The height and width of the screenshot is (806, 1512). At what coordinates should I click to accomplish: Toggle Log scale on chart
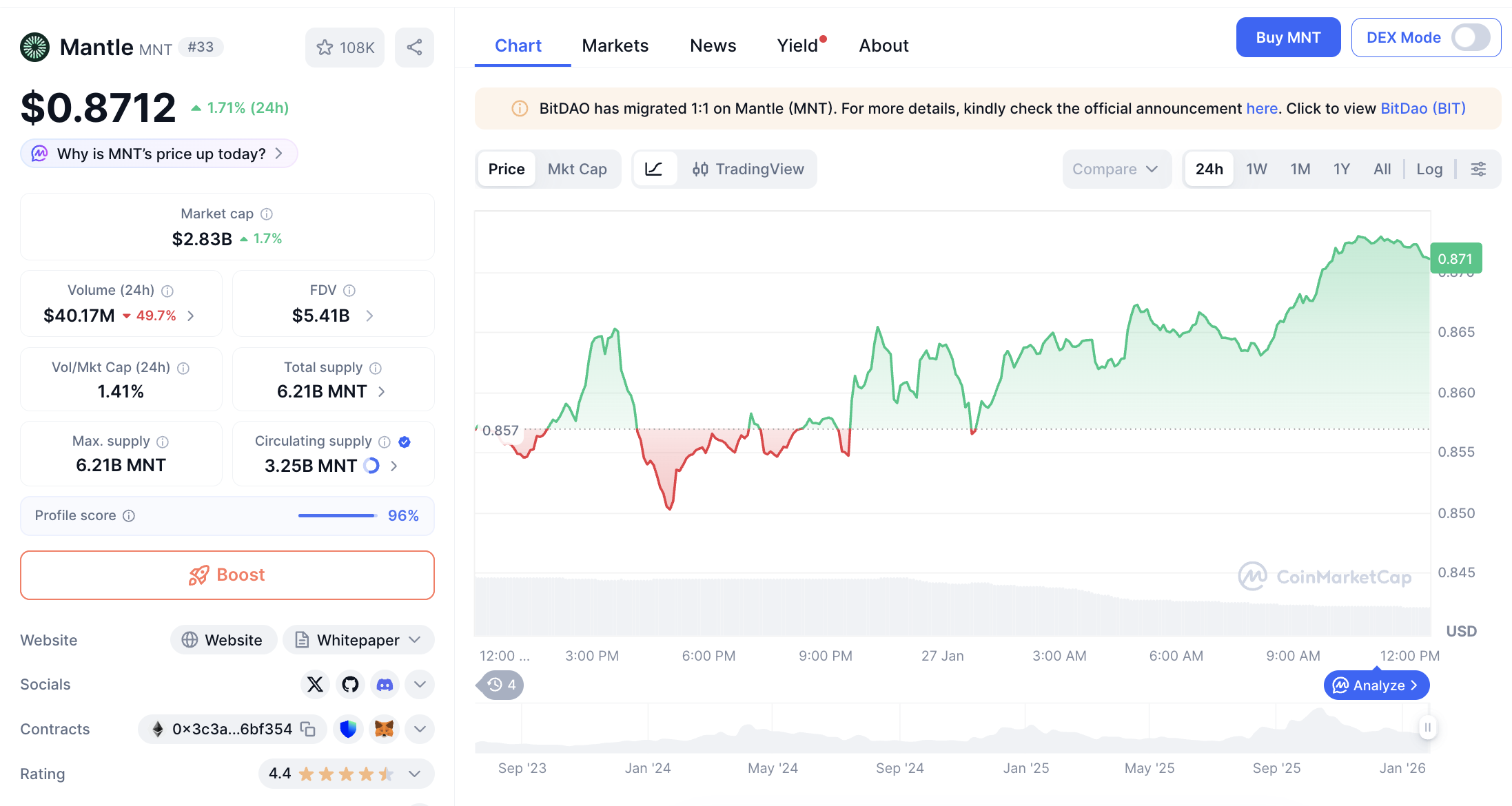click(1429, 169)
